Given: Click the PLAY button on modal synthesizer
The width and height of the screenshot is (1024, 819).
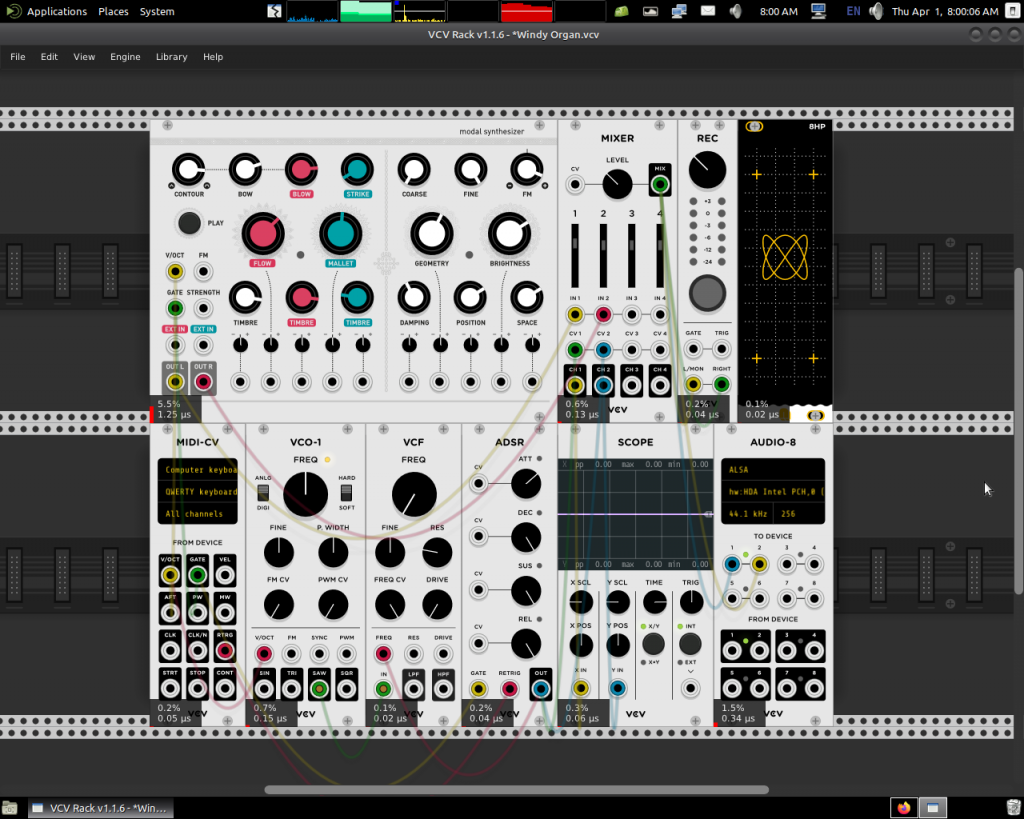Looking at the screenshot, I should tap(189, 223).
